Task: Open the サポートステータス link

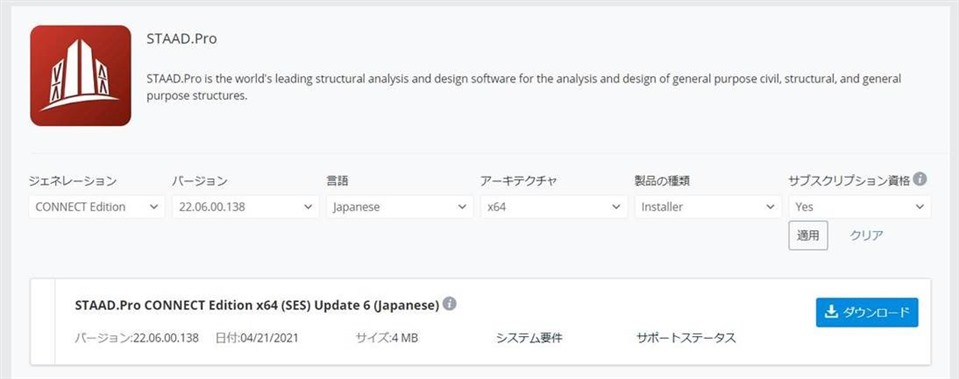Action: pyautogui.click(x=686, y=338)
